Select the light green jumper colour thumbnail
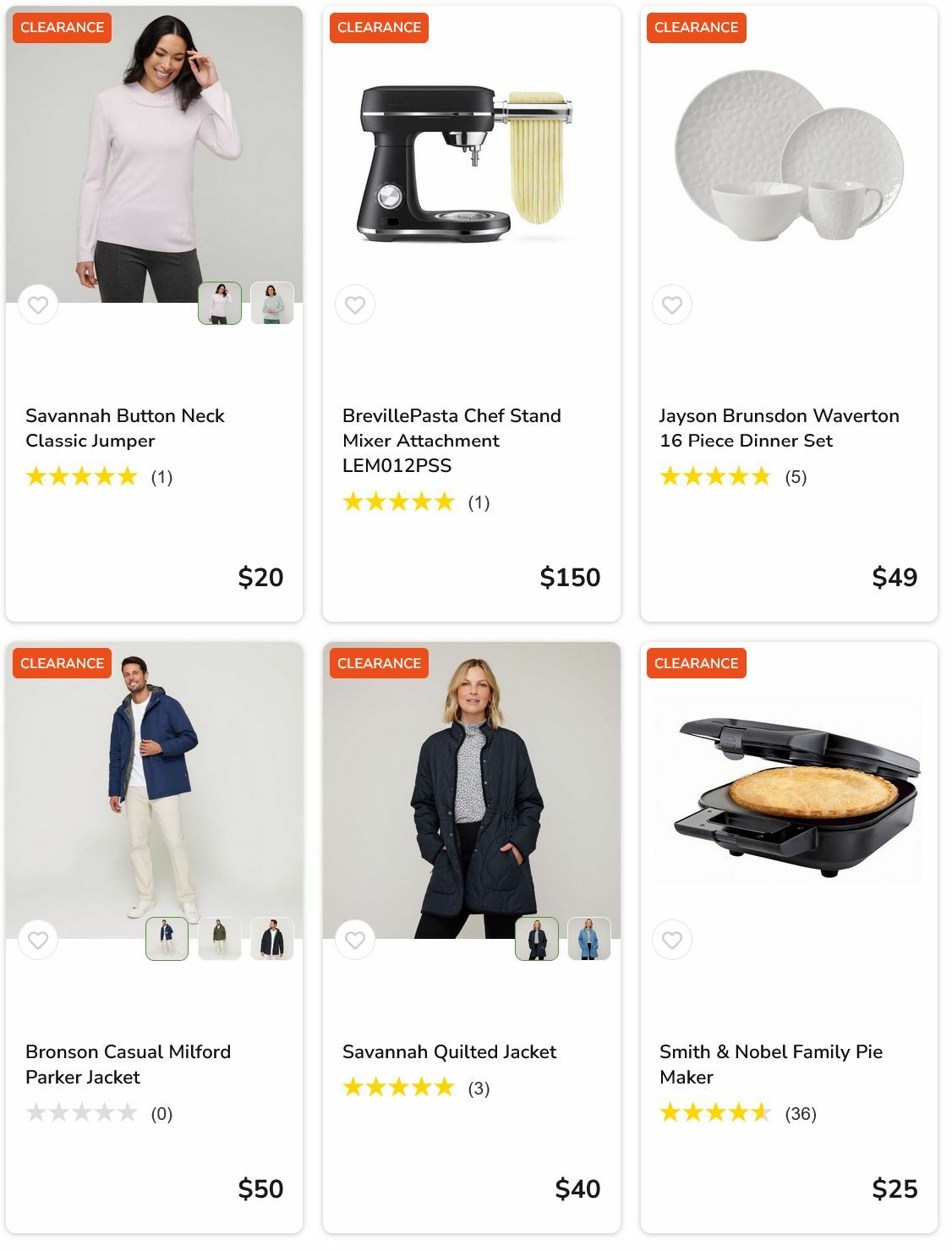 (x=272, y=303)
